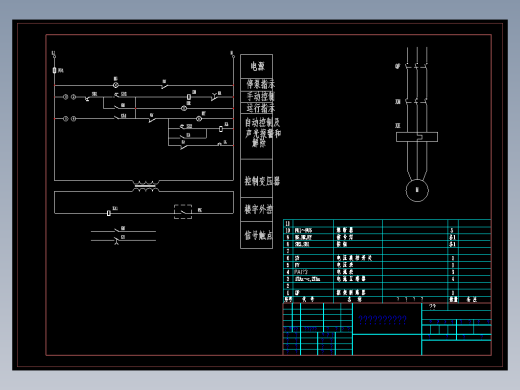The image size is (520, 390).
Task: Select the 电流互感器 entry in parts table
Action: [351, 279]
